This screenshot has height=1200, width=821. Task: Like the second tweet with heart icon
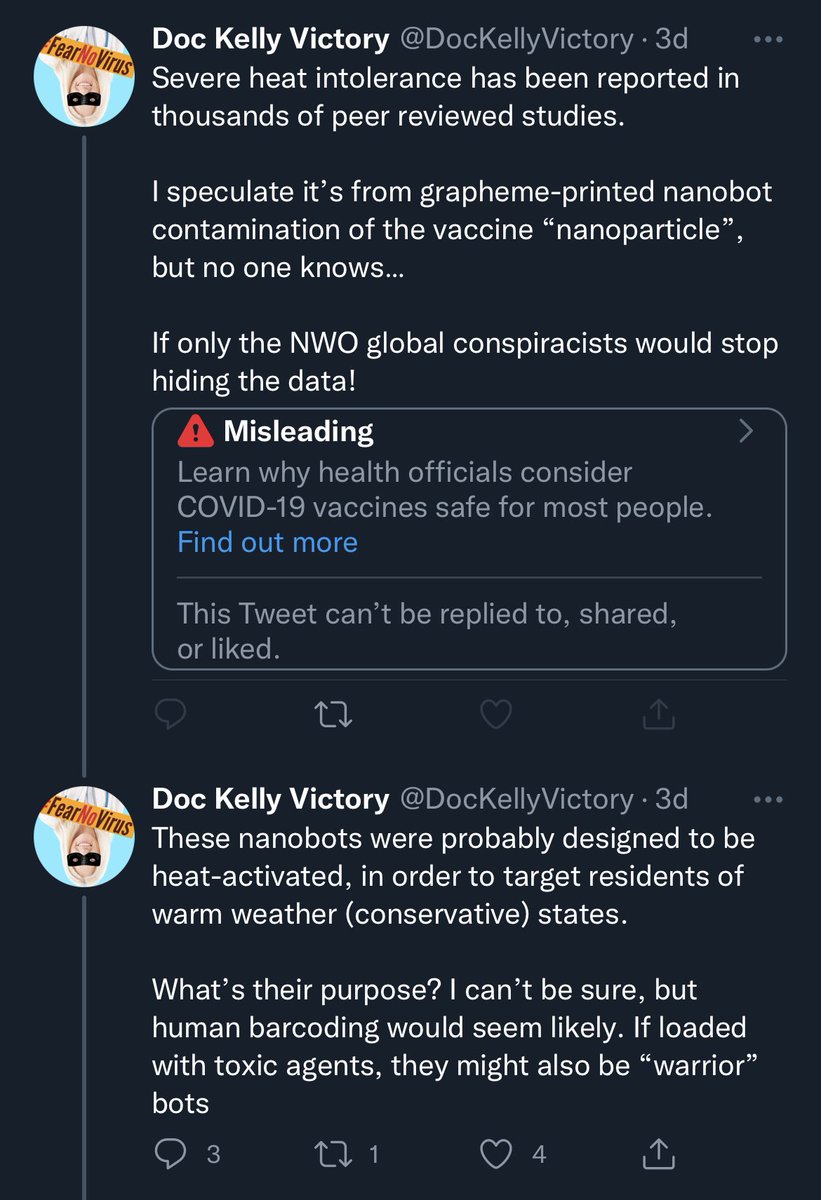497,1154
